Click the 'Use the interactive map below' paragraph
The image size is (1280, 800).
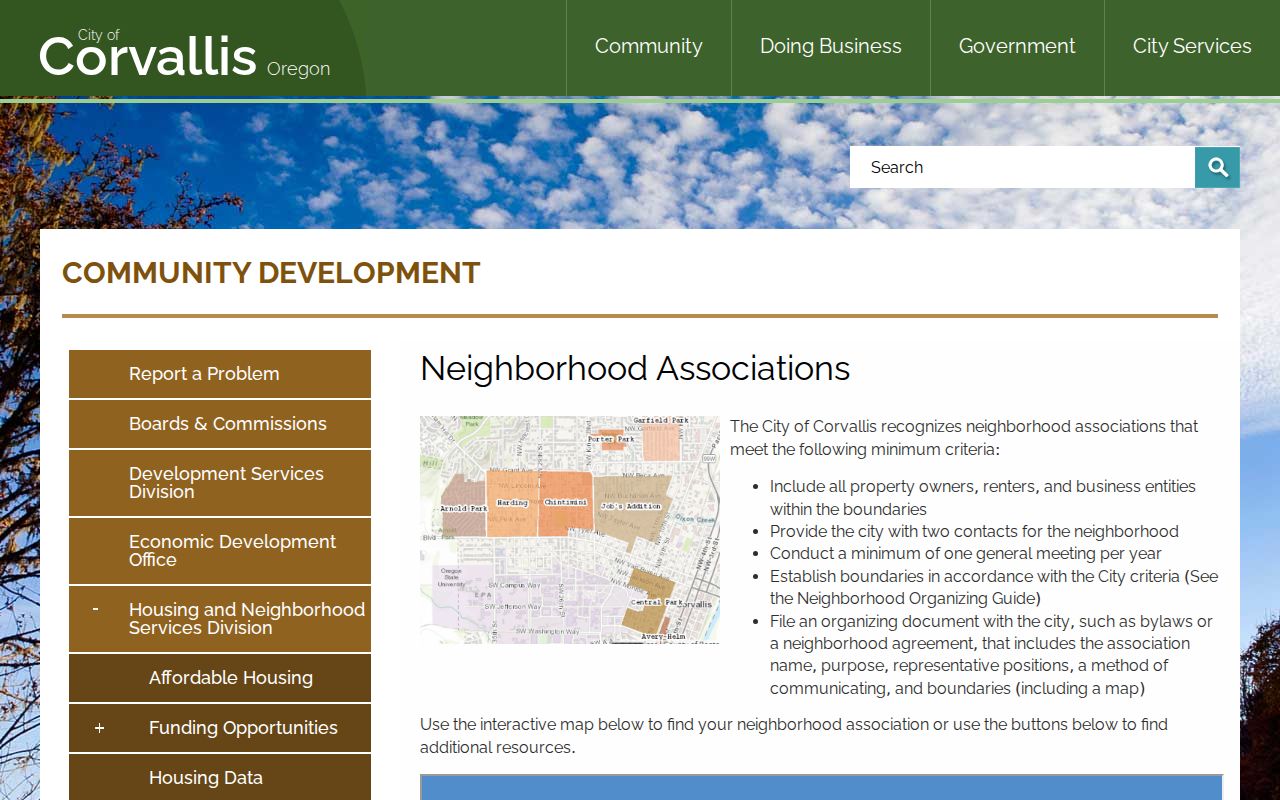794,736
